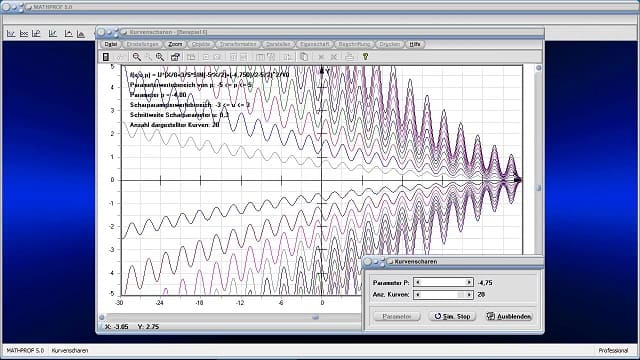Click the X: -3,65 coordinate readout
Image resolution: width=640 pixels, height=360 pixels.
pos(117,327)
